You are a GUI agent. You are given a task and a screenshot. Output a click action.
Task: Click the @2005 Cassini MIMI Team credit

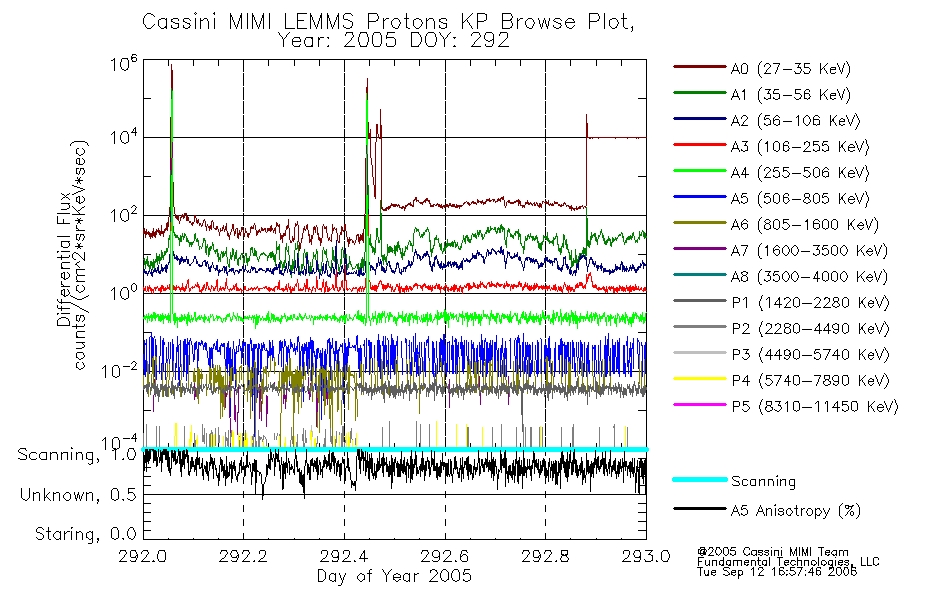[772, 552]
